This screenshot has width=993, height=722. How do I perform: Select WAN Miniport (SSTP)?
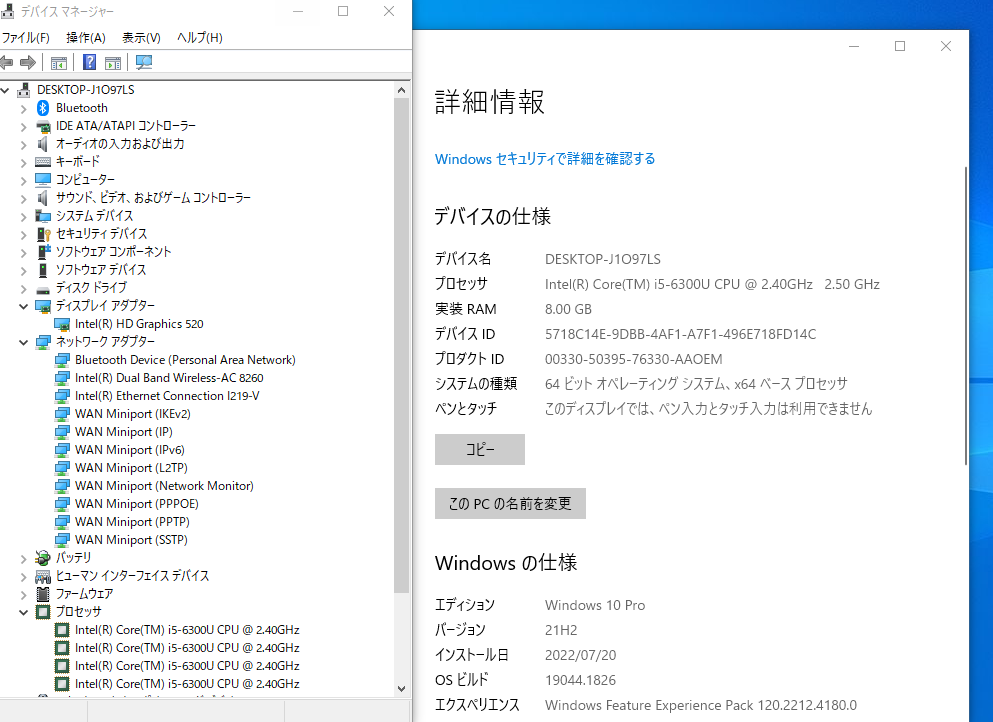131,540
